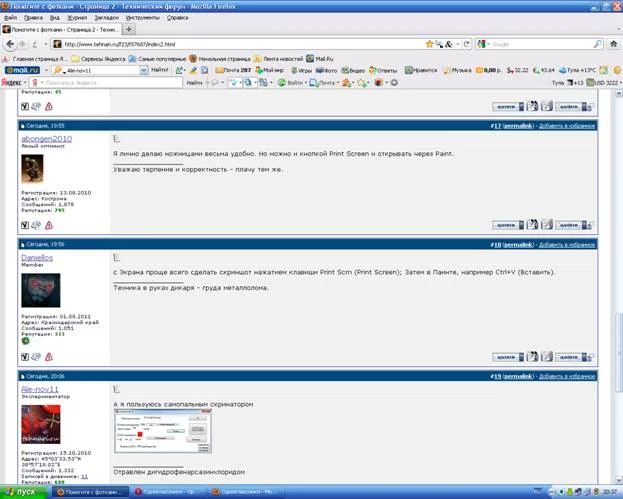Open the dropdown arrow beside the mail.ru logo
Viewport: 623px width, 499px height.
click(x=46, y=70)
